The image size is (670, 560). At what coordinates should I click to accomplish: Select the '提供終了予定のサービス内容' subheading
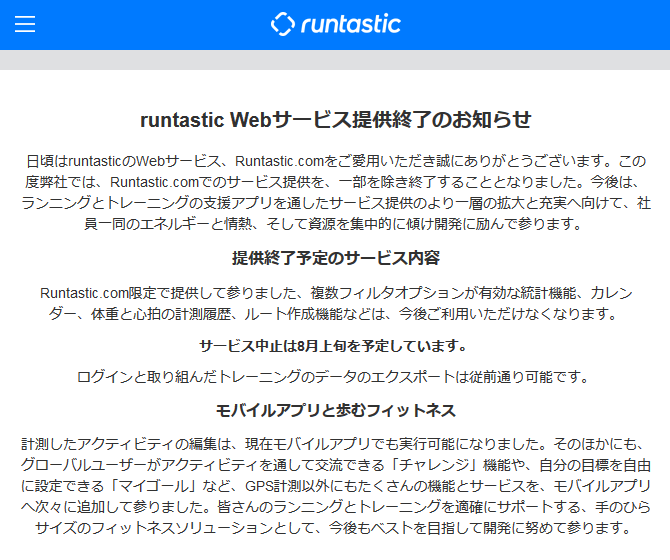335,258
